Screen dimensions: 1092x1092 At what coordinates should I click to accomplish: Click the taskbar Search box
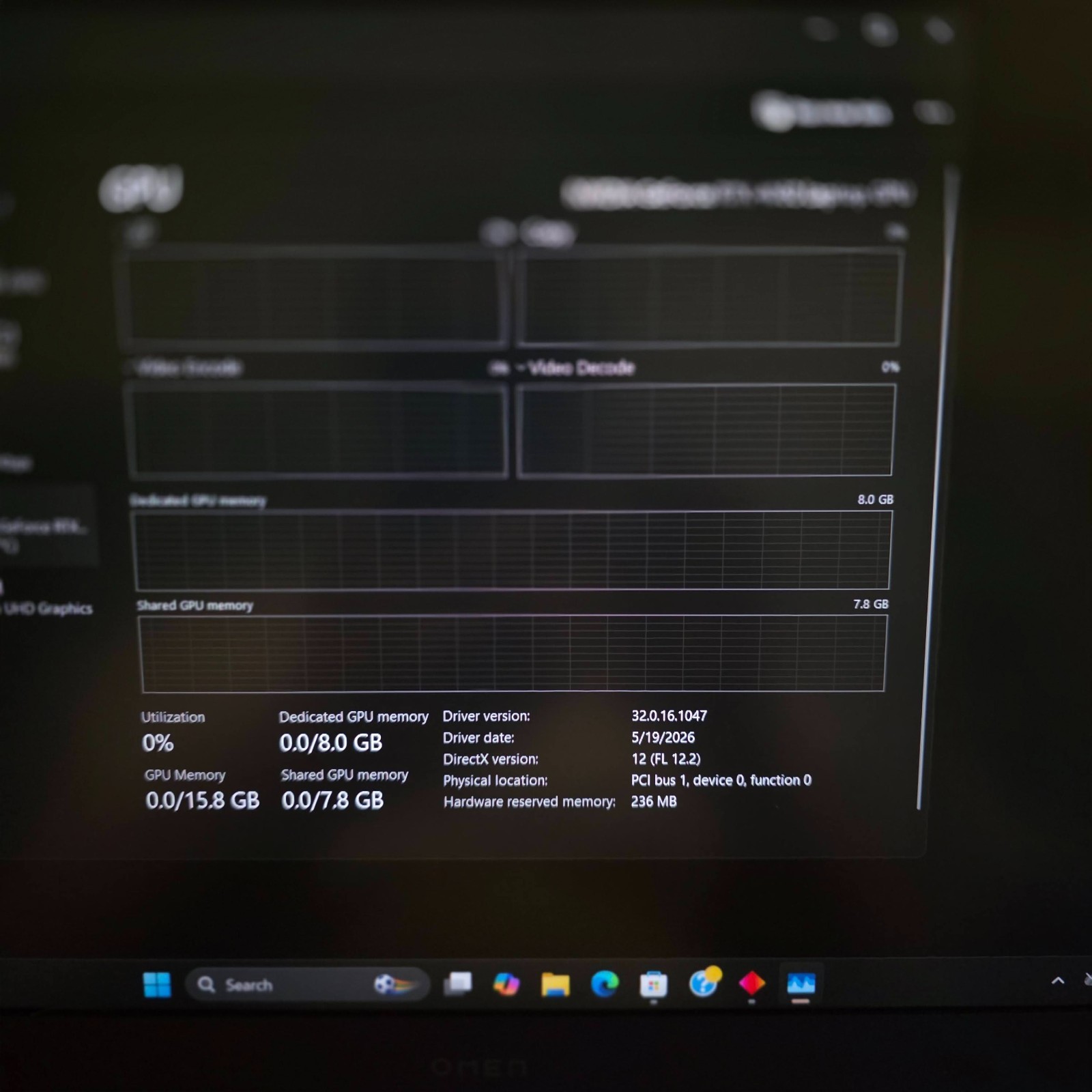point(307,985)
